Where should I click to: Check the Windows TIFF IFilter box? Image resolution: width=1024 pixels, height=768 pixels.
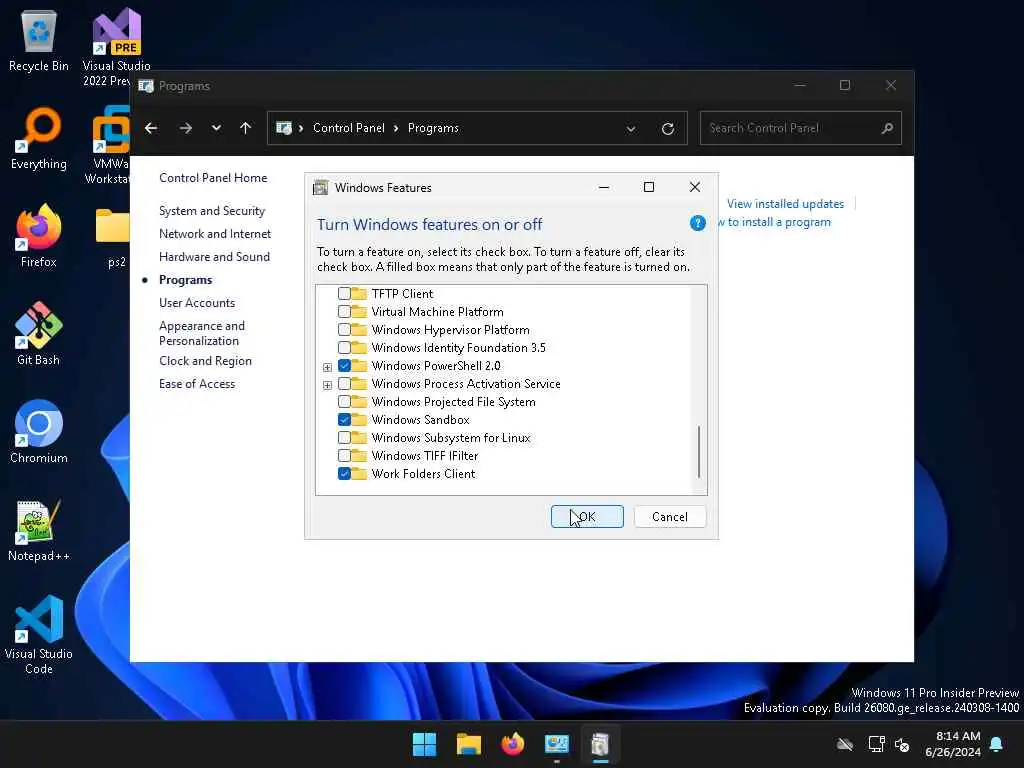(344, 455)
